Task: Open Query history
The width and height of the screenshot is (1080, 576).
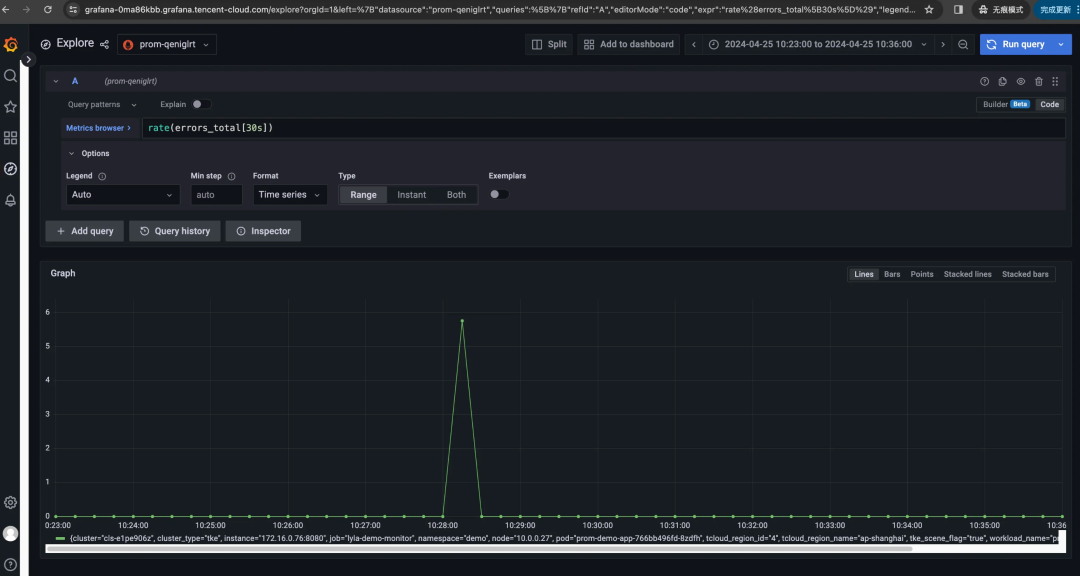Action: click(175, 232)
